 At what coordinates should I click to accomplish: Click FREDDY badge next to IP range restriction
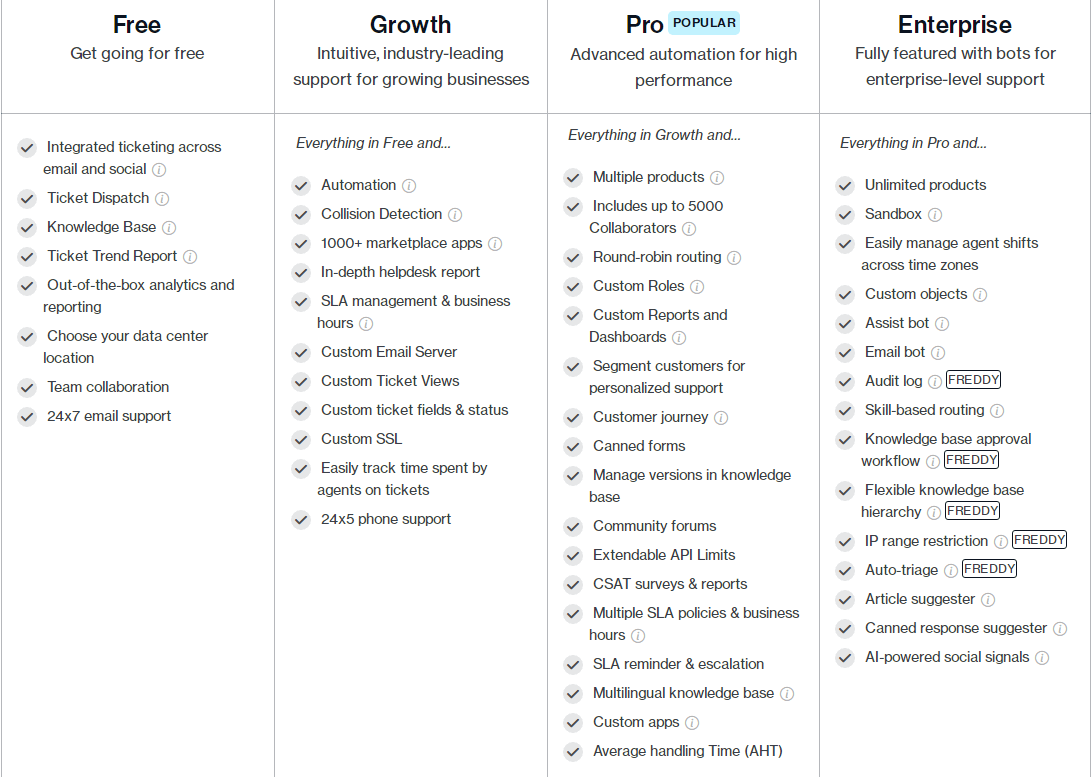[1039, 540]
